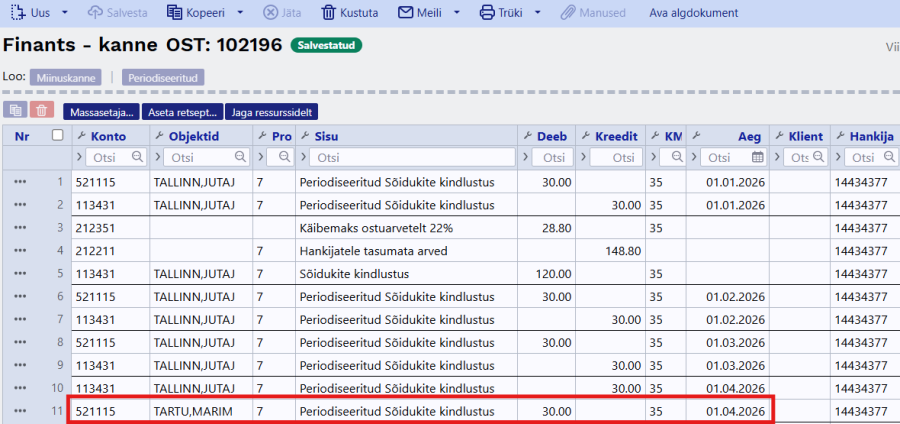Click magnifier icon in Hankija filter
Image resolution: width=900 pixels, height=424 pixels.
[890, 157]
